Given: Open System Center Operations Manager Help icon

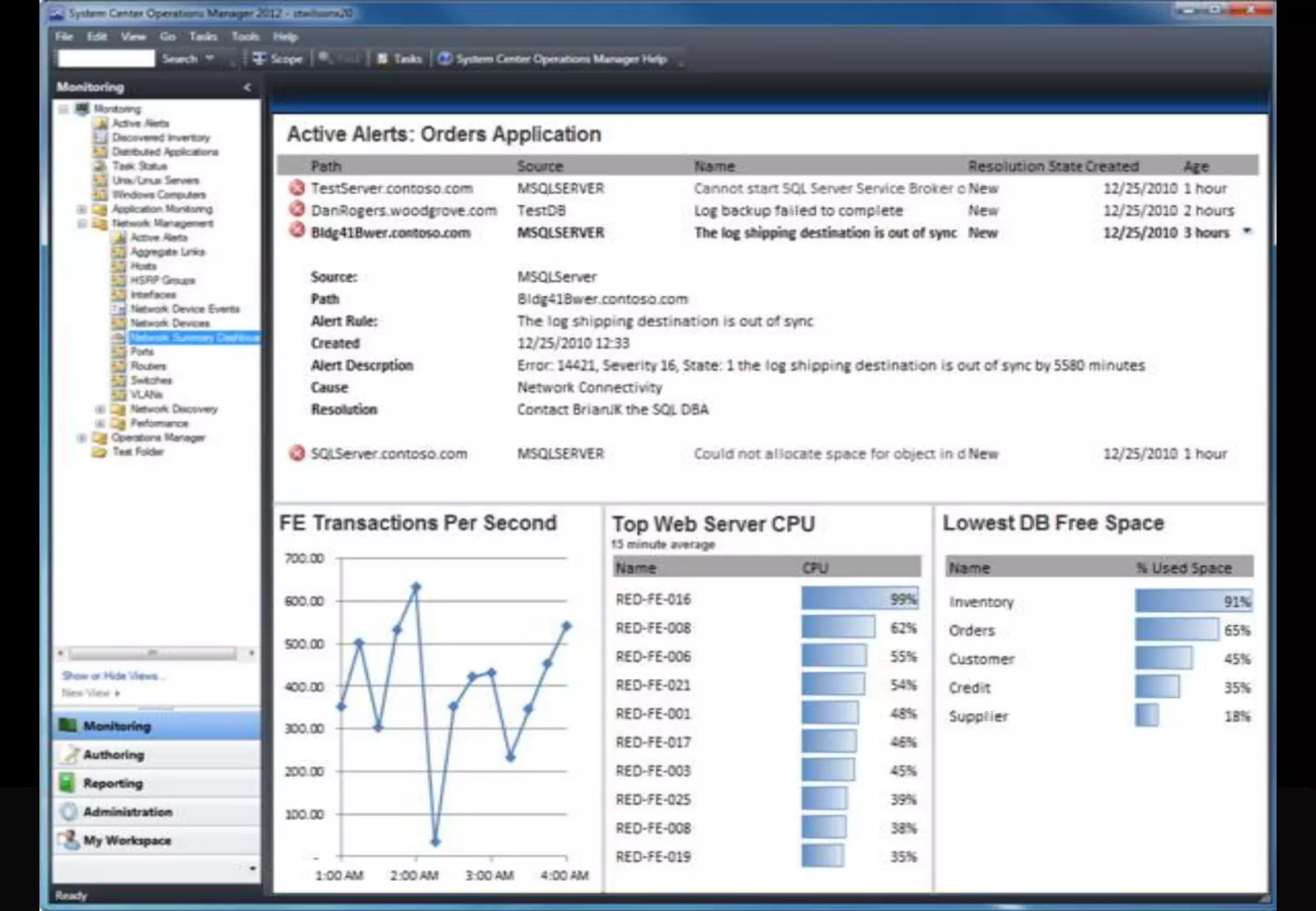Looking at the screenshot, I should (x=445, y=59).
